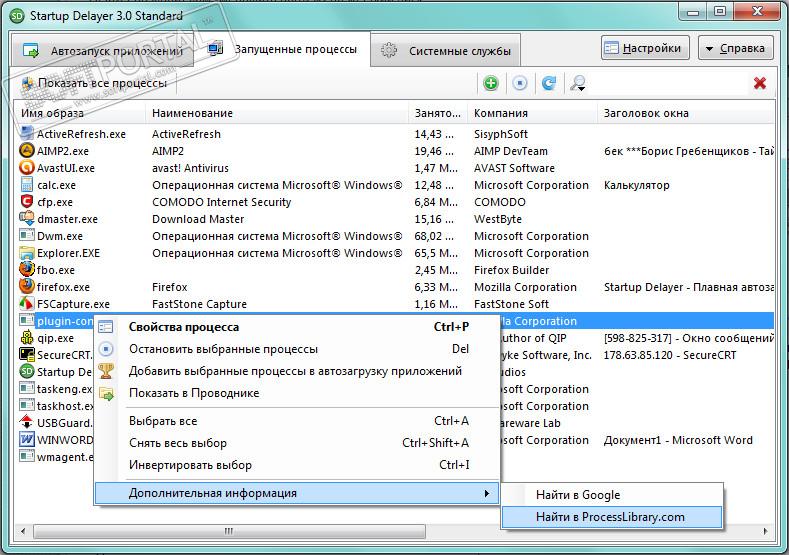Click Найти в ProcessLibrary.com submenu item
The image size is (789, 555).
[612, 517]
